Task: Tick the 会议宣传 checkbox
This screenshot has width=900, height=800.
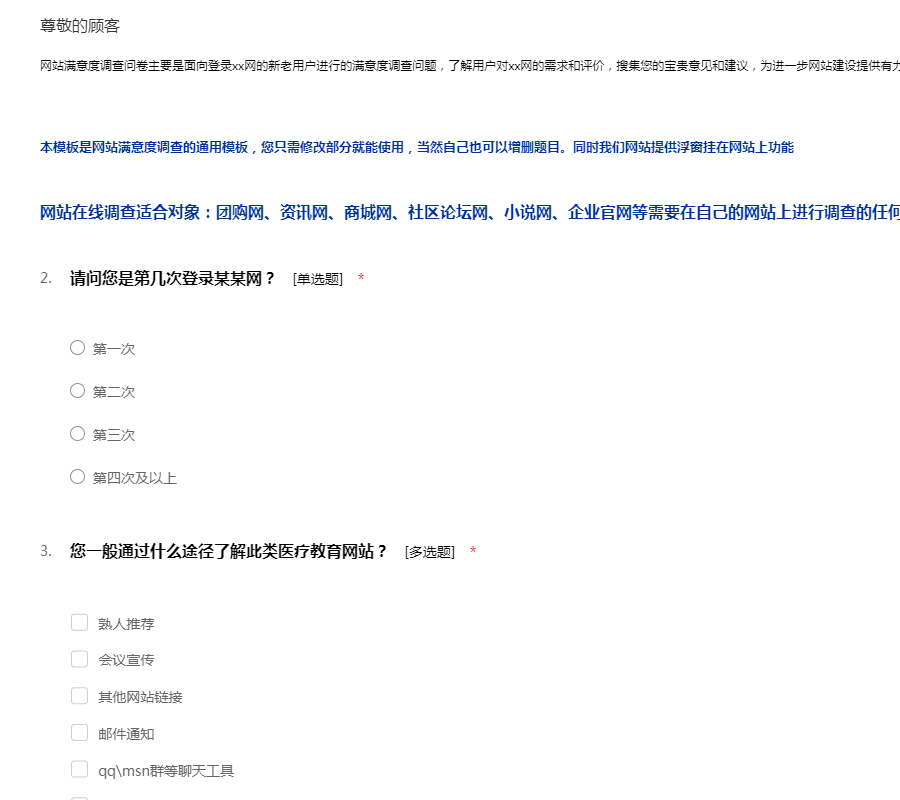Action: click(80, 659)
